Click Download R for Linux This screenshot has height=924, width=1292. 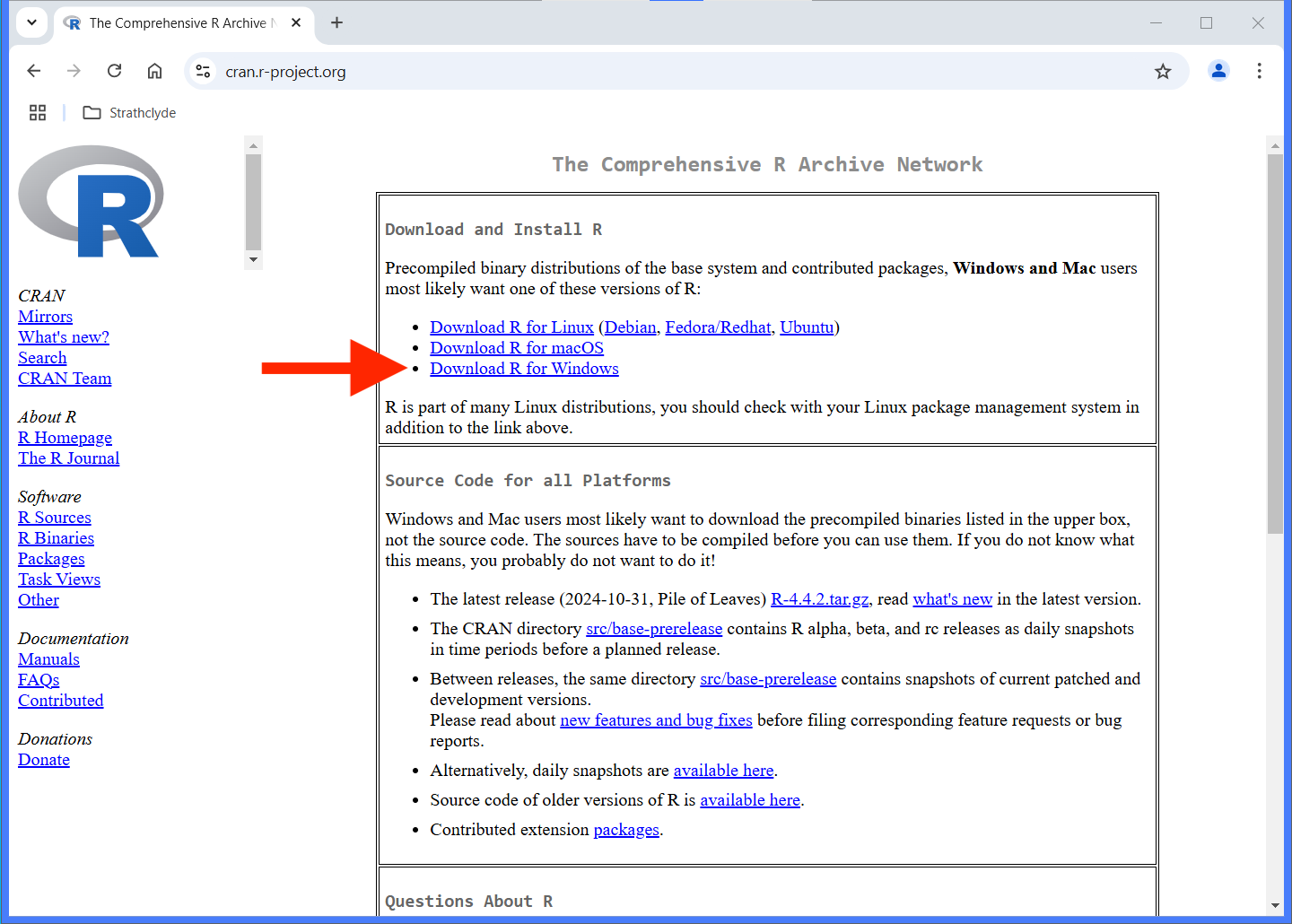pos(511,327)
